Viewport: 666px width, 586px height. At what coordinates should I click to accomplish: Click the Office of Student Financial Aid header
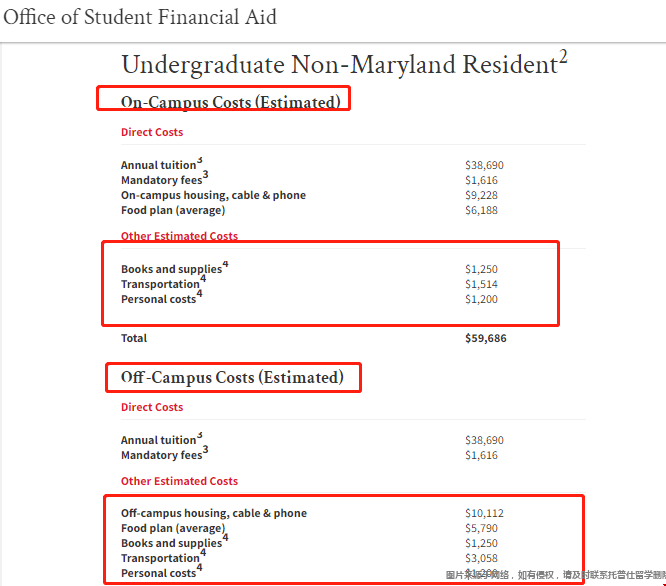point(140,18)
